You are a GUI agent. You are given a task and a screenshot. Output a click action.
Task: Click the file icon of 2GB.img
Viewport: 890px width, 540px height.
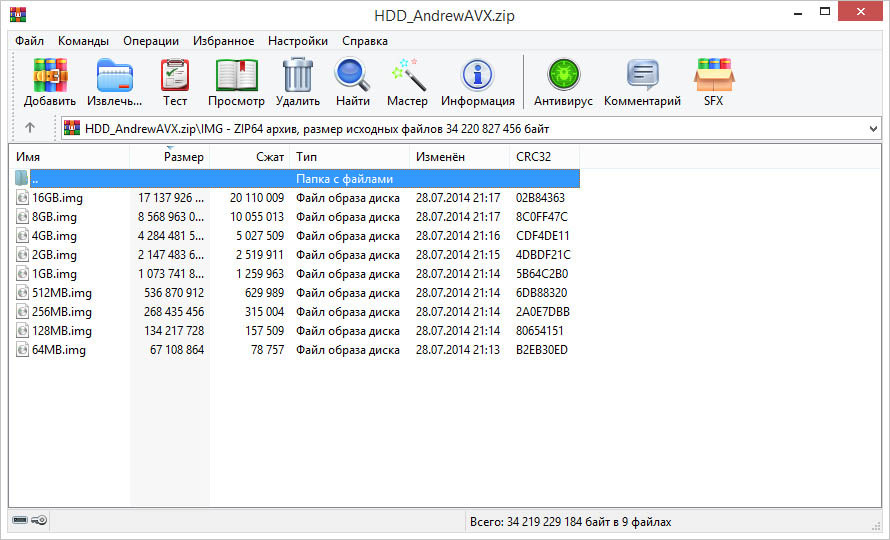coord(22,254)
